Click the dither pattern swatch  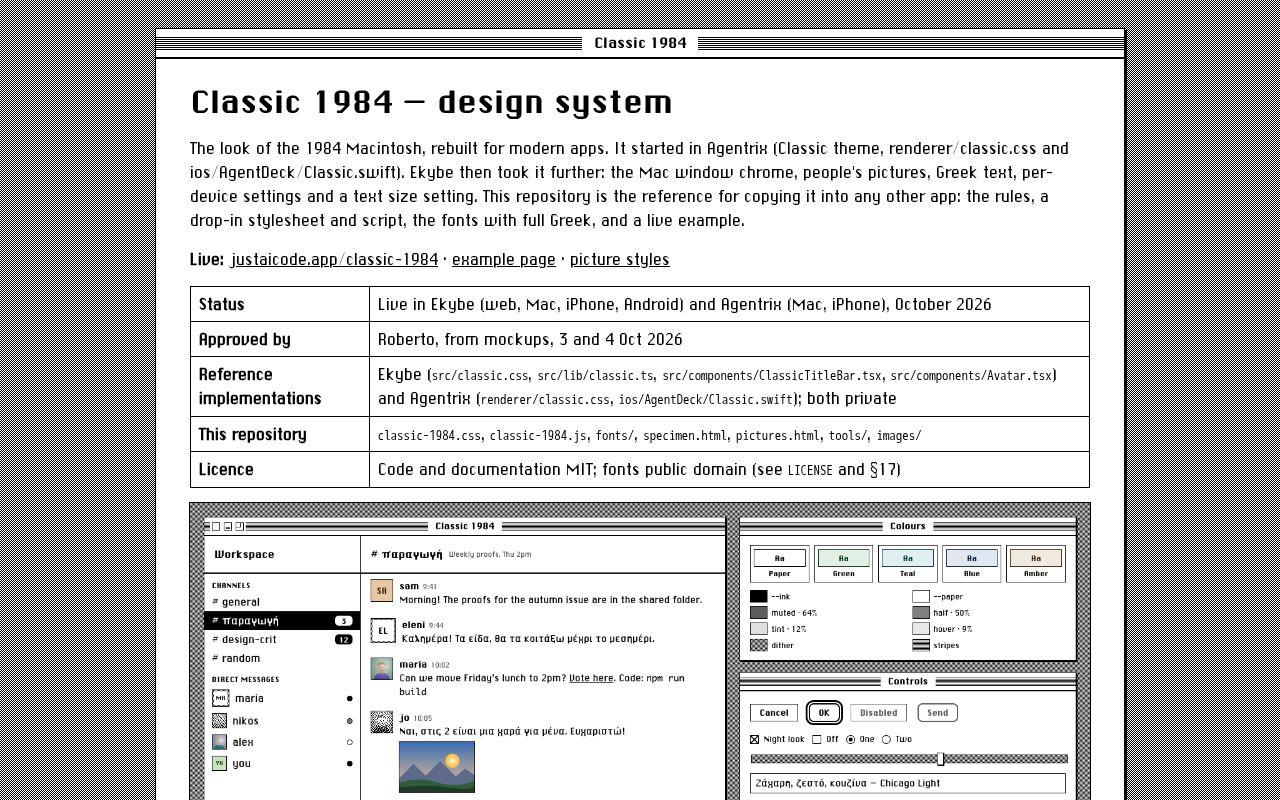click(x=759, y=645)
